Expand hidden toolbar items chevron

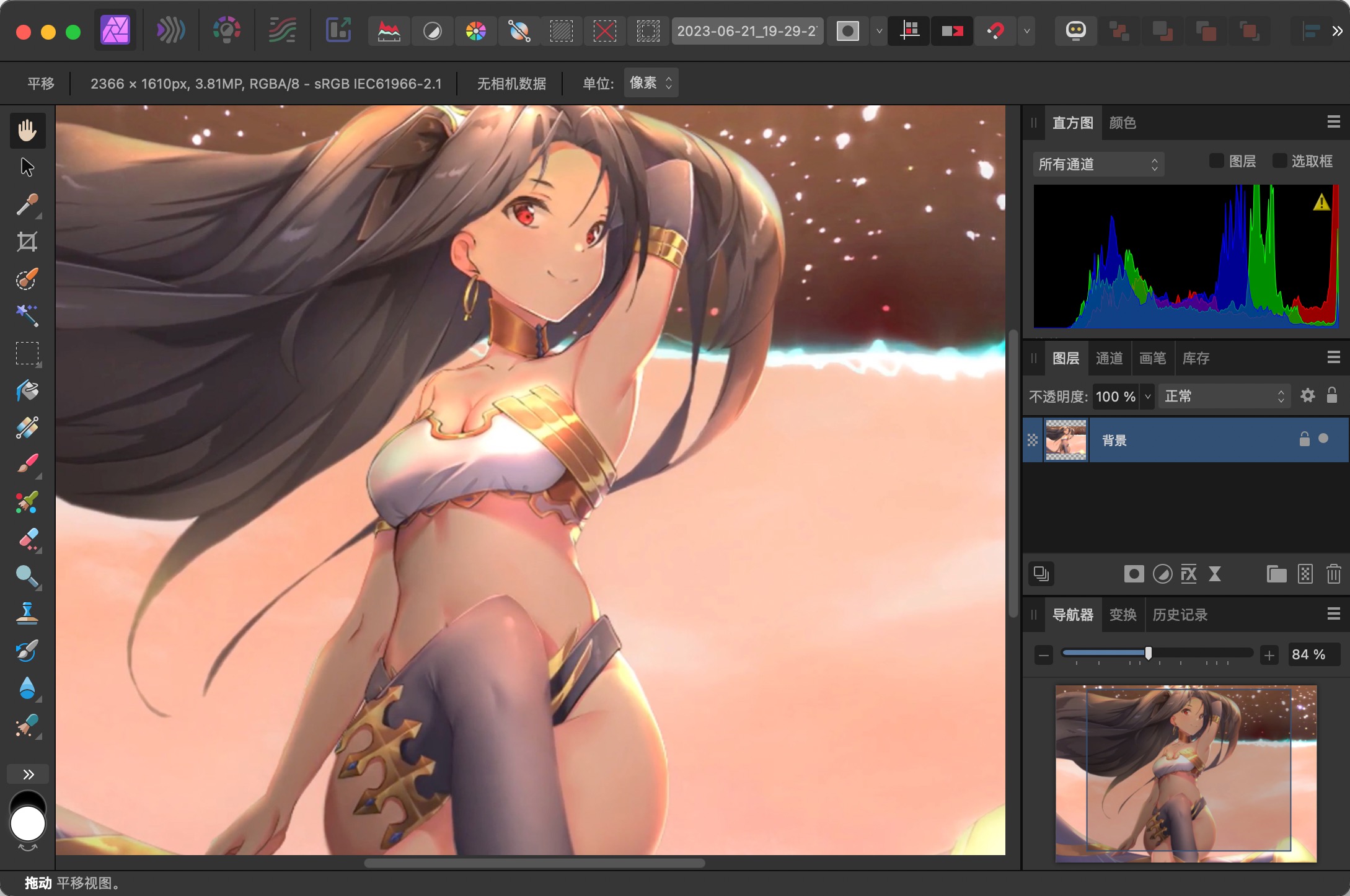[x=1337, y=31]
